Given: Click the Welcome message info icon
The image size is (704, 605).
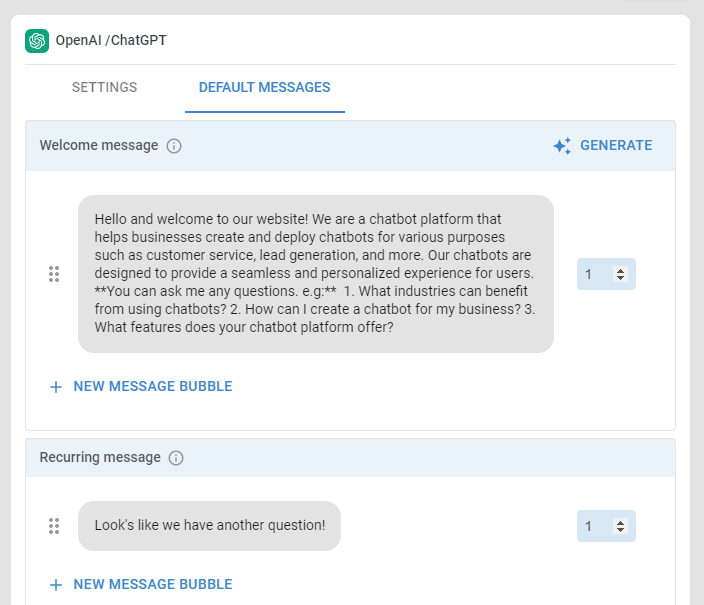Looking at the screenshot, I should 174,146.
